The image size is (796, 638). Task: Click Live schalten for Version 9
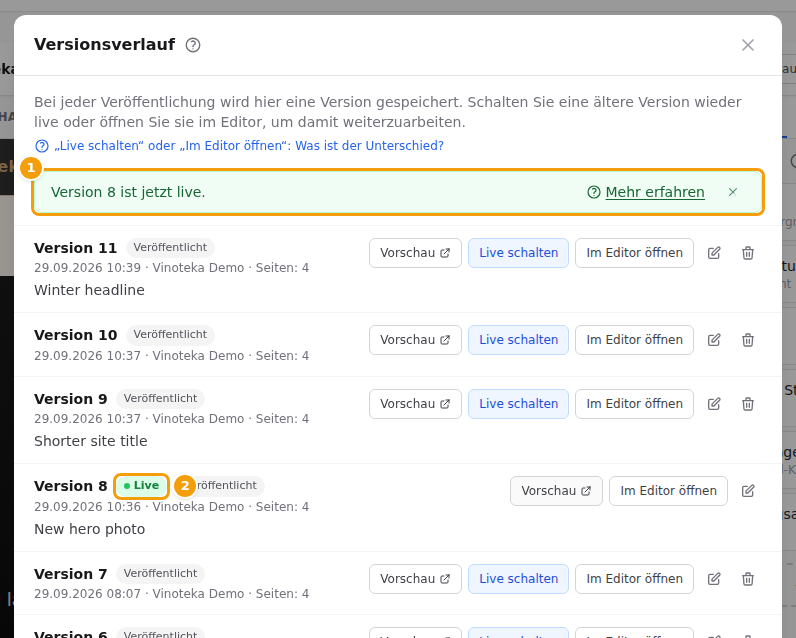[518, 404]
